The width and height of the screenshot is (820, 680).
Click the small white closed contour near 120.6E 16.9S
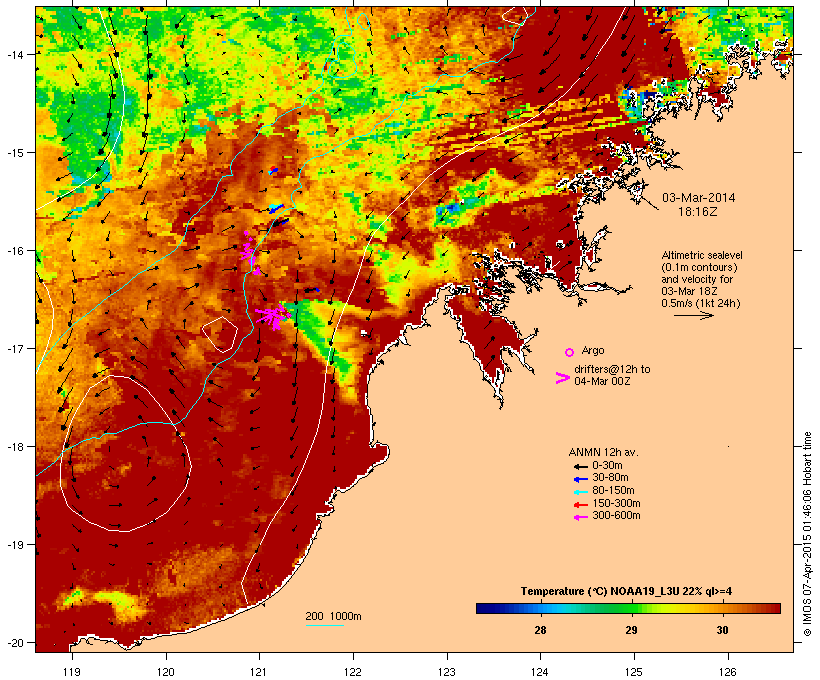pyautogui.click(x=220, y=334)
